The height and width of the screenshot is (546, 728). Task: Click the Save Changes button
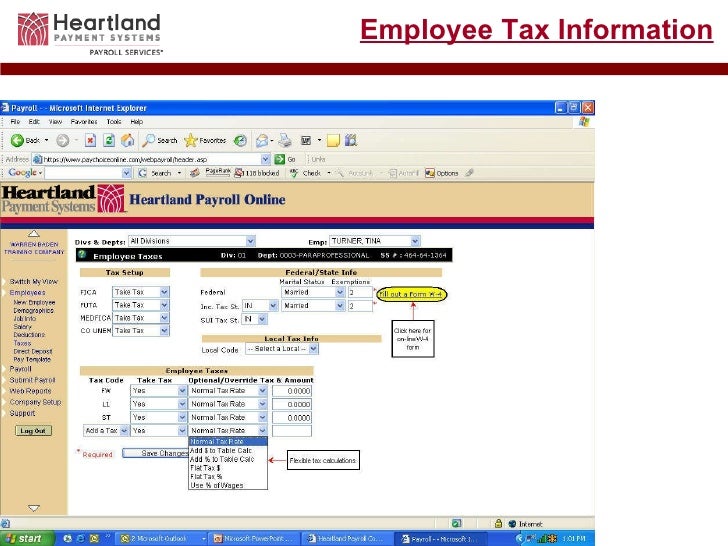pyautogui.click(x=156, y=453)
